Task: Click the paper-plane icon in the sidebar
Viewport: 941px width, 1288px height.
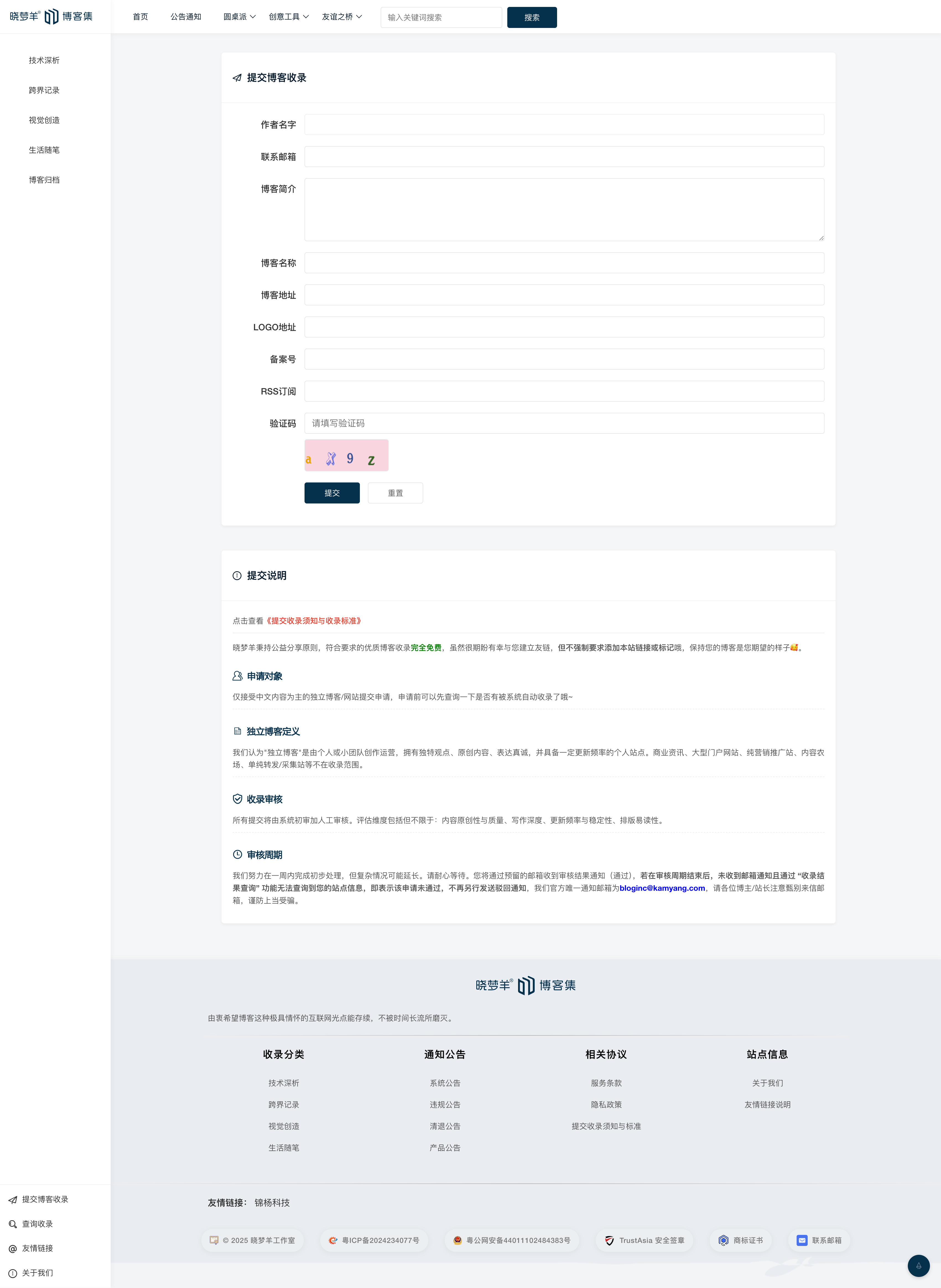Action: [x=12, y=1200]
